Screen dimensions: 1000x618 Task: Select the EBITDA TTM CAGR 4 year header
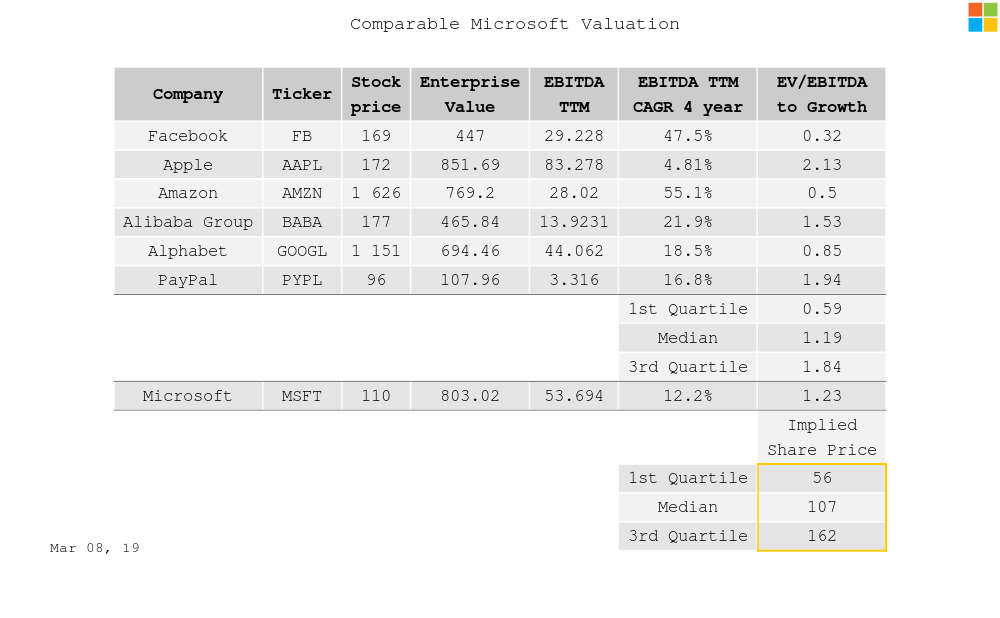point(687,94)
